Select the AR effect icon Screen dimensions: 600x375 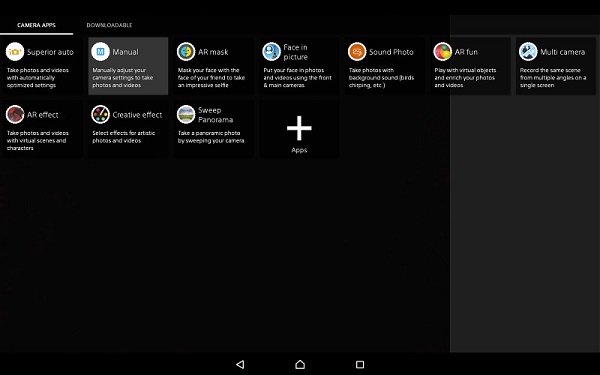pos(15,114)
